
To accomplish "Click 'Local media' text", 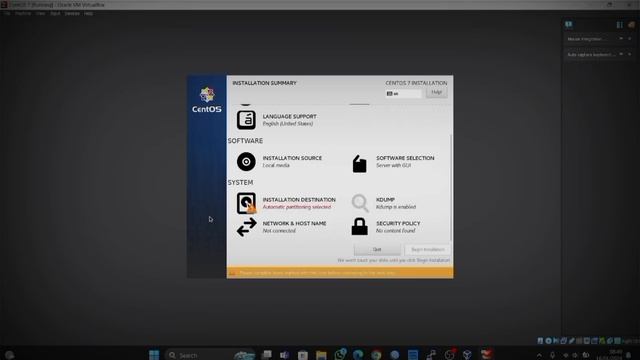I will click(x=276, y=165).
